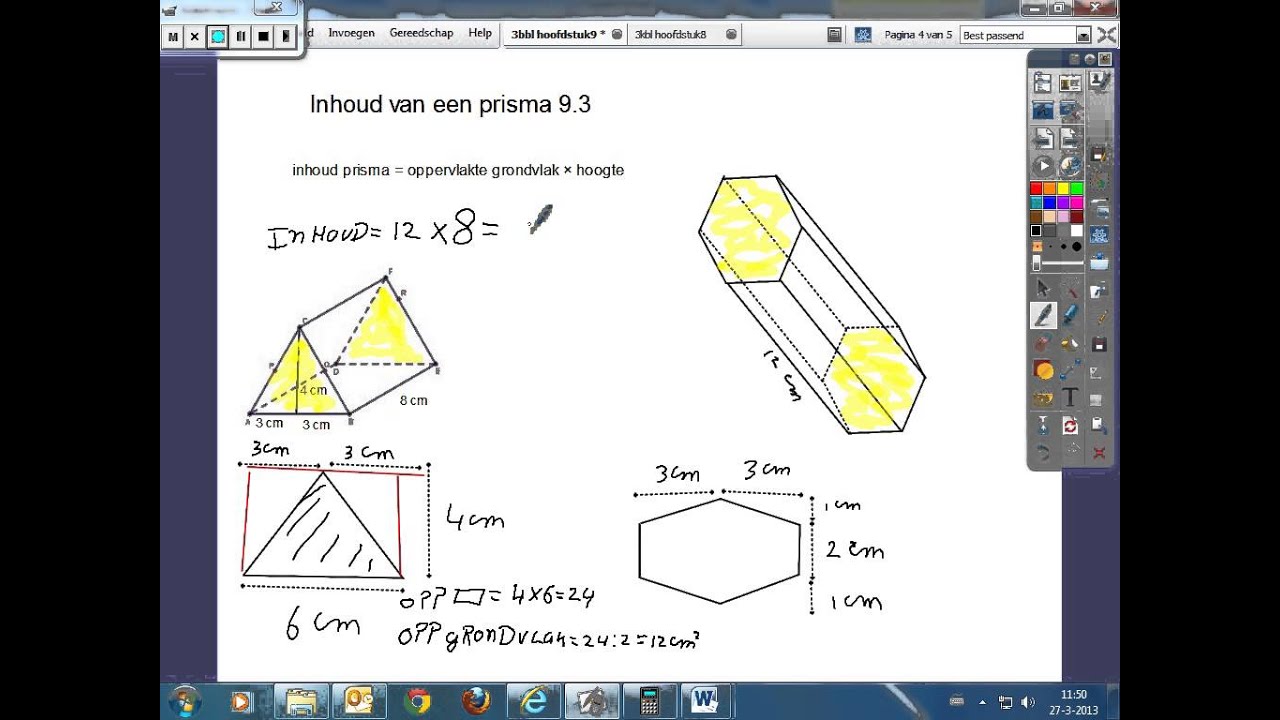Choose the Select arrow tool
Viewport: 1280px width, 720px height.
[x=1043, y=287]
